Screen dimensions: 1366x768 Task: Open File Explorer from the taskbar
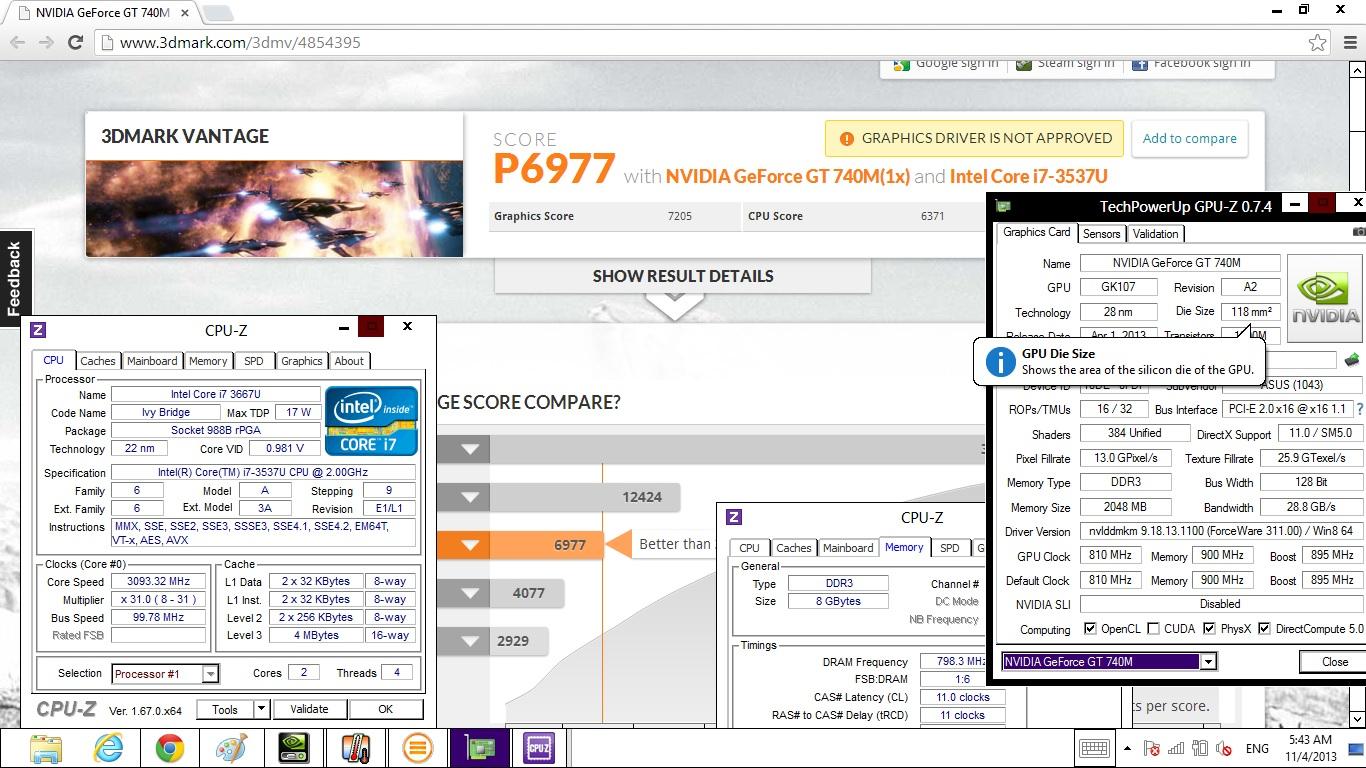[x=46, y=748]
